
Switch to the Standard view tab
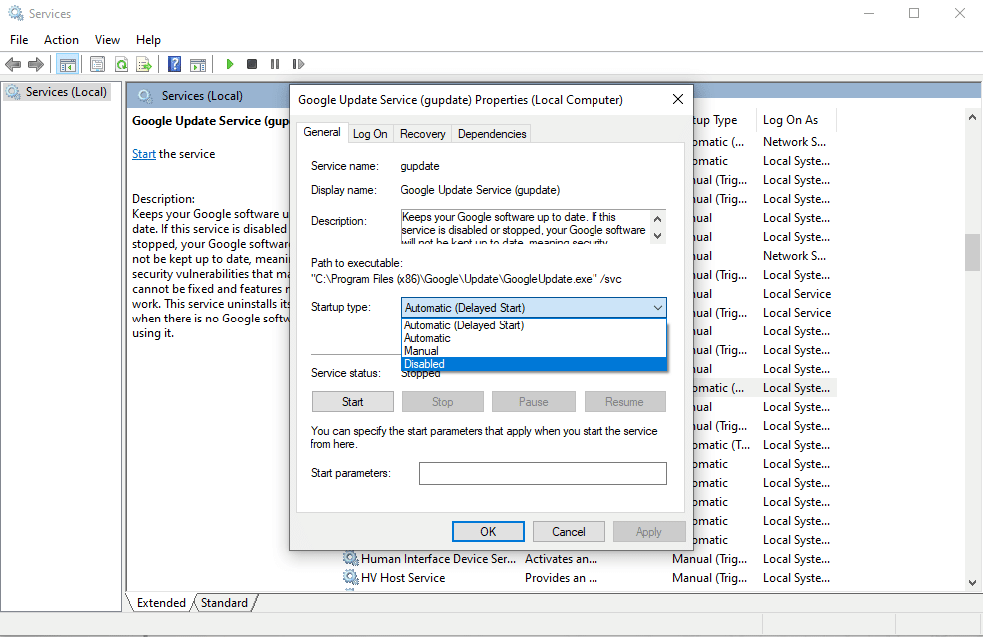[224, 603]
